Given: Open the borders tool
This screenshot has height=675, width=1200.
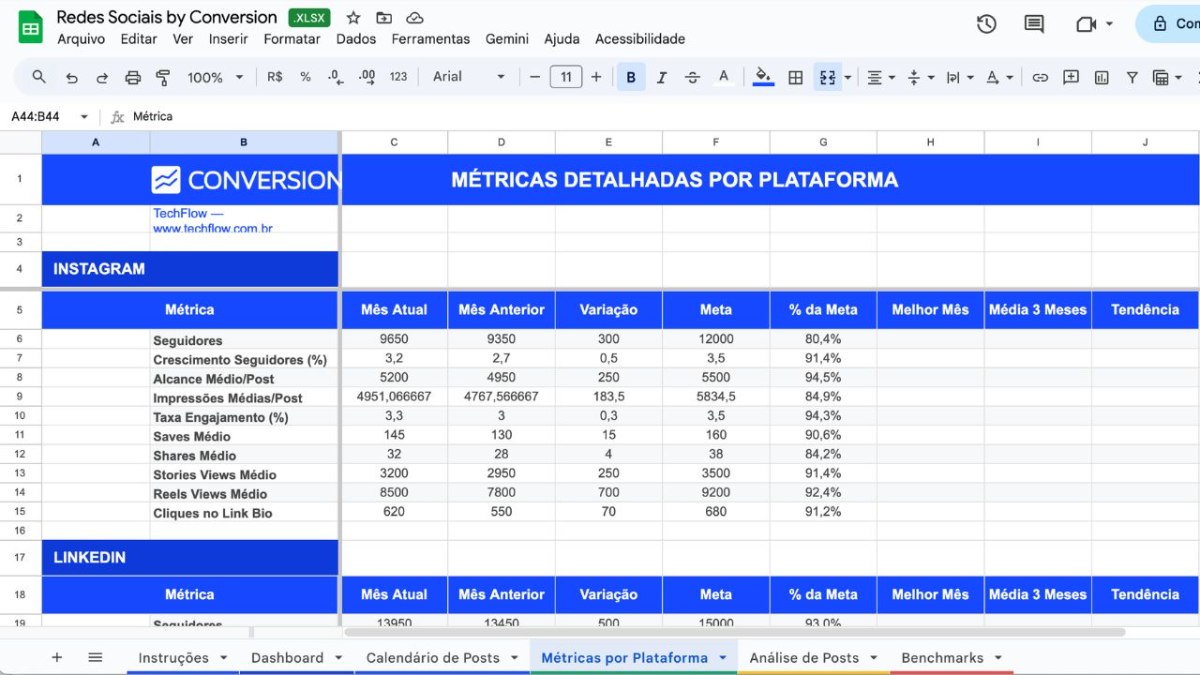Looking at the screenshot, I should pos(796,77).
